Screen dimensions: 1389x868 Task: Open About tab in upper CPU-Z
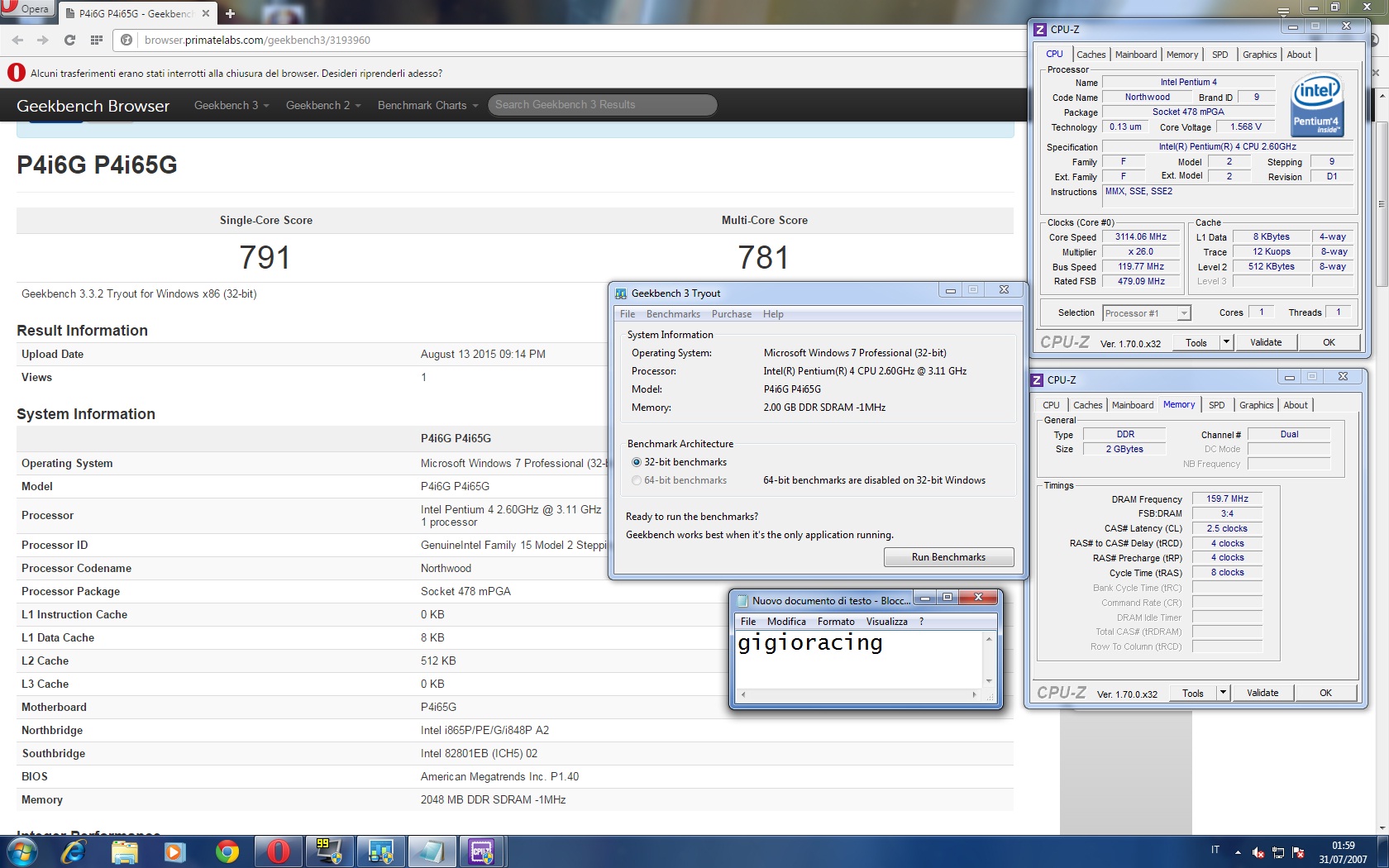pos(1299,55)
